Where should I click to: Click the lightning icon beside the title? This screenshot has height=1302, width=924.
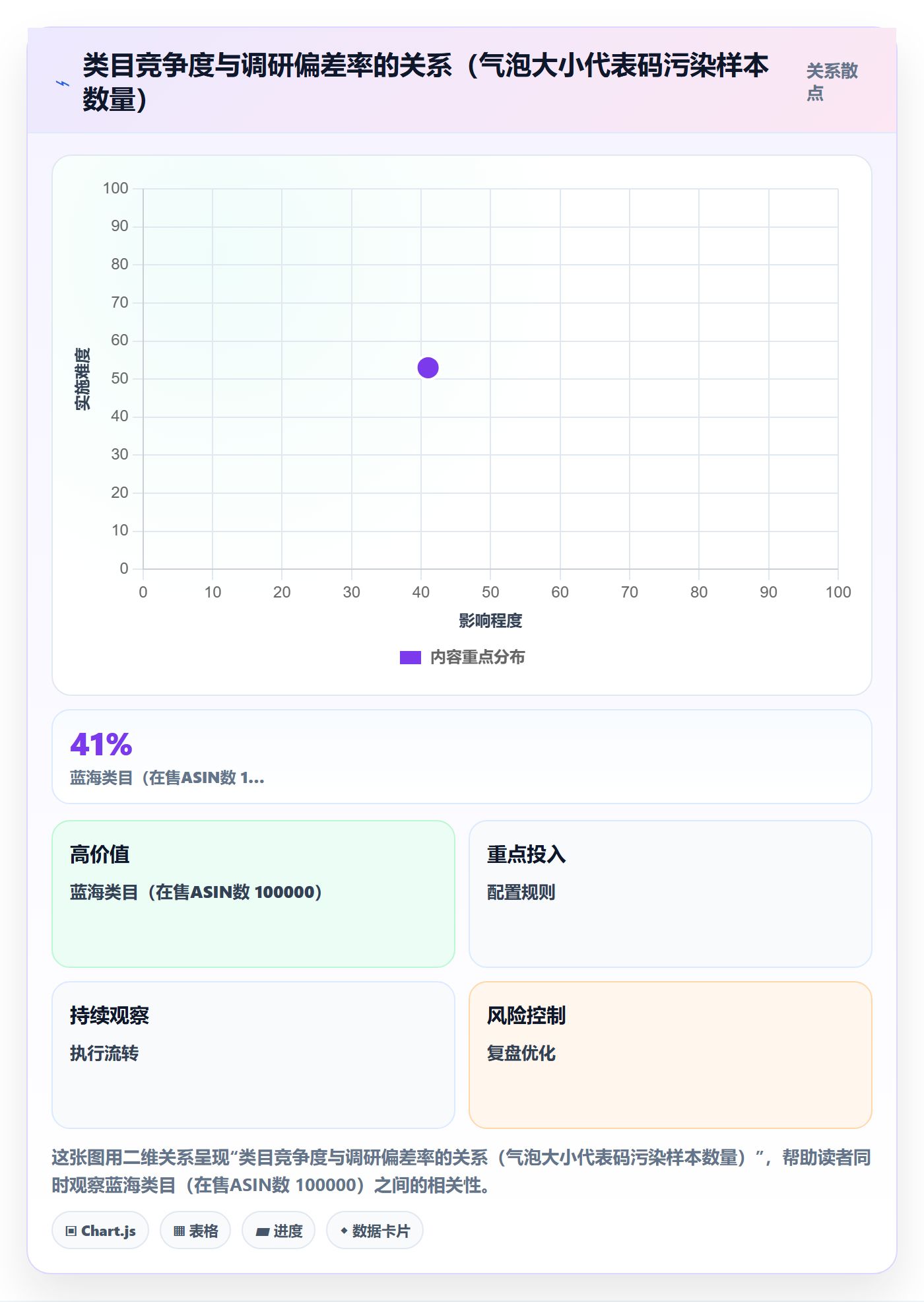pyautogui.click(x=63, y=83)
